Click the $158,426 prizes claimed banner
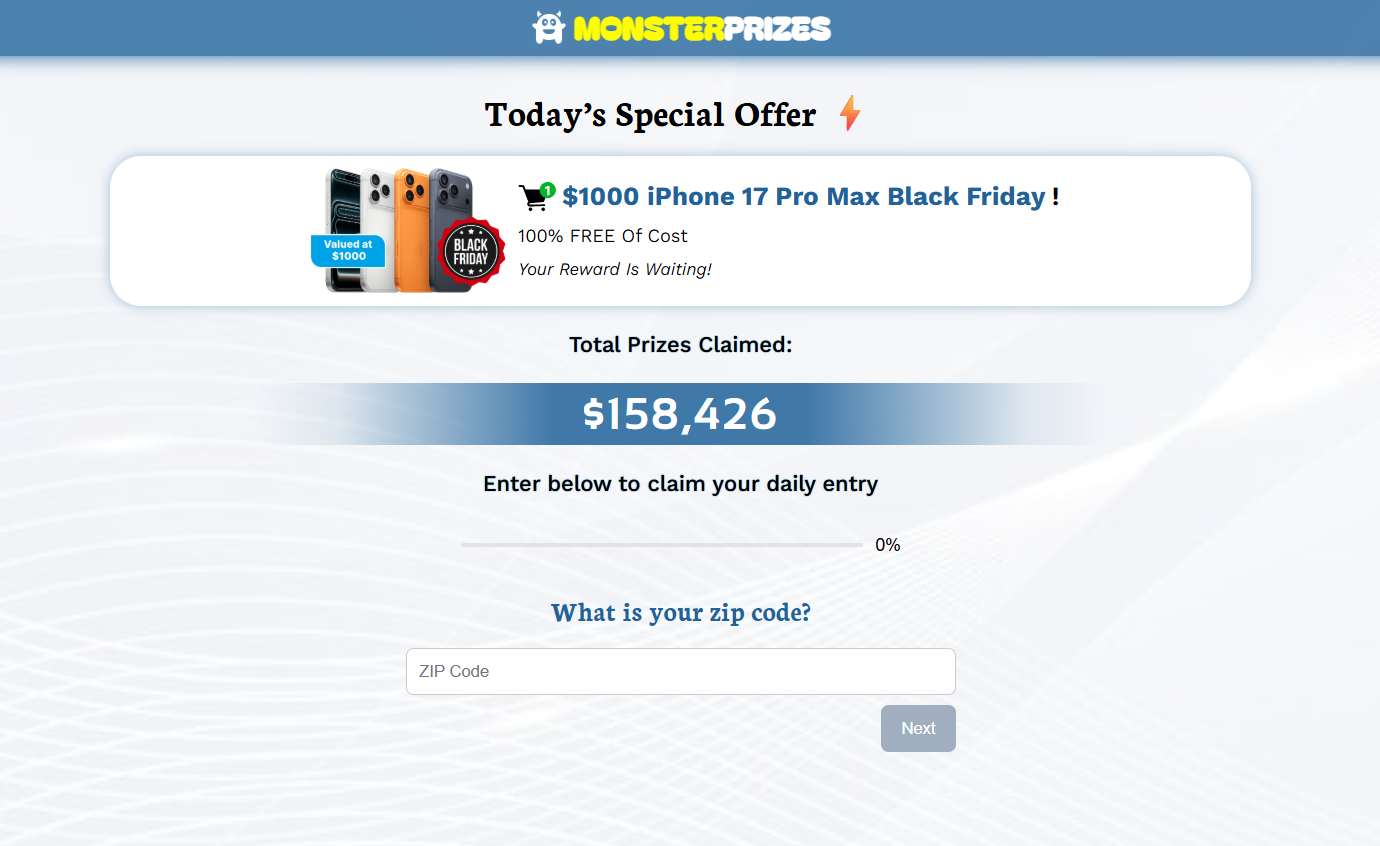The width and height of the screenshot is (1380, 846). point(680,414)
